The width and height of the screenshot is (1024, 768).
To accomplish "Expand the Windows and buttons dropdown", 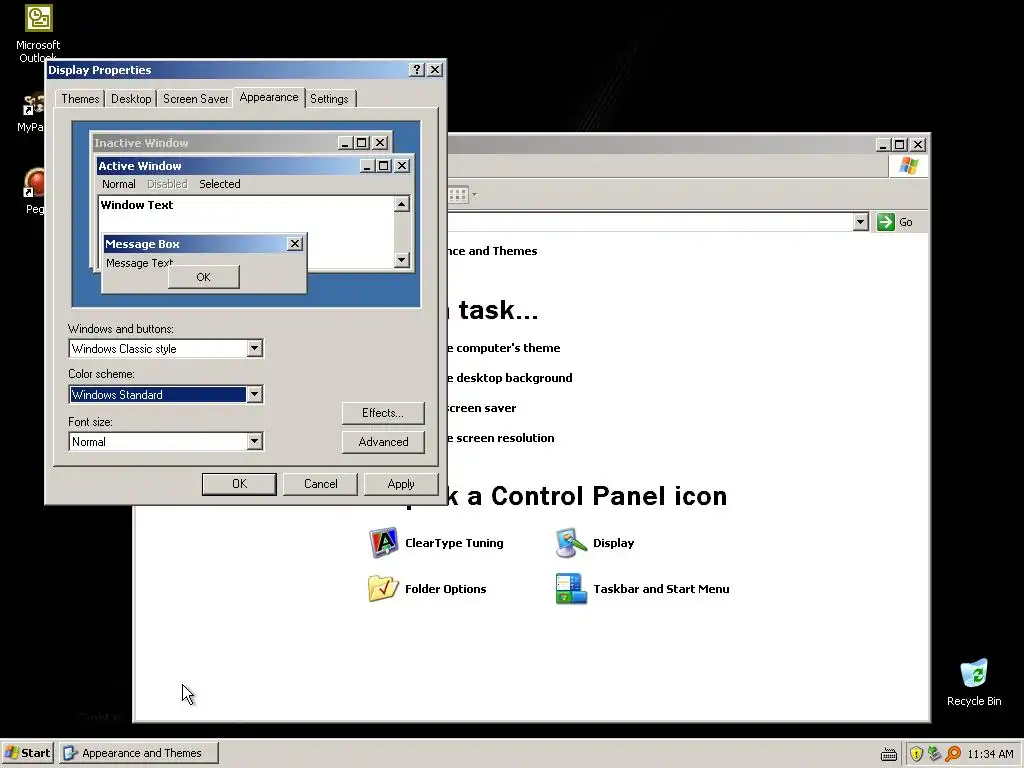I will coord(255,349).
